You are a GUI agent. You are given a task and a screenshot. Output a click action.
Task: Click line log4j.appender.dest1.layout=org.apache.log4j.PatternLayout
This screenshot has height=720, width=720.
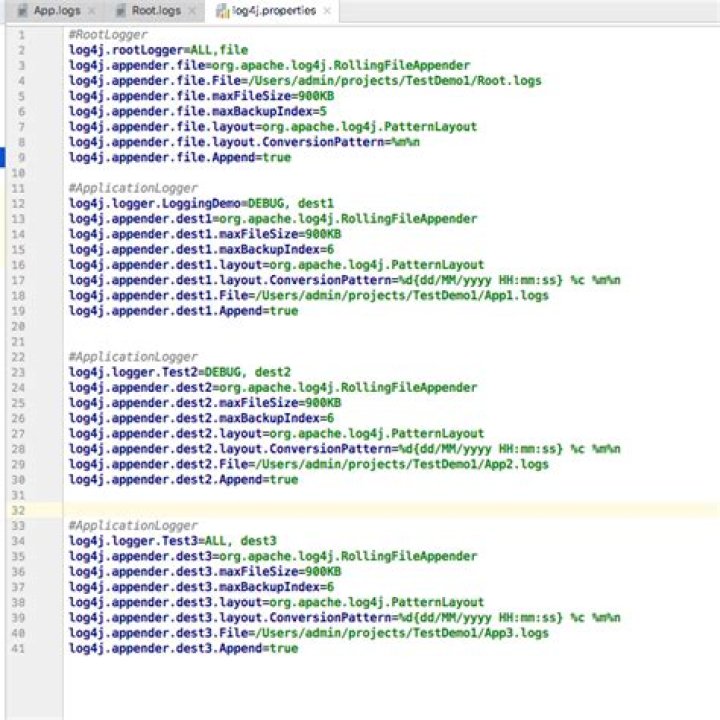pos(276,265)
